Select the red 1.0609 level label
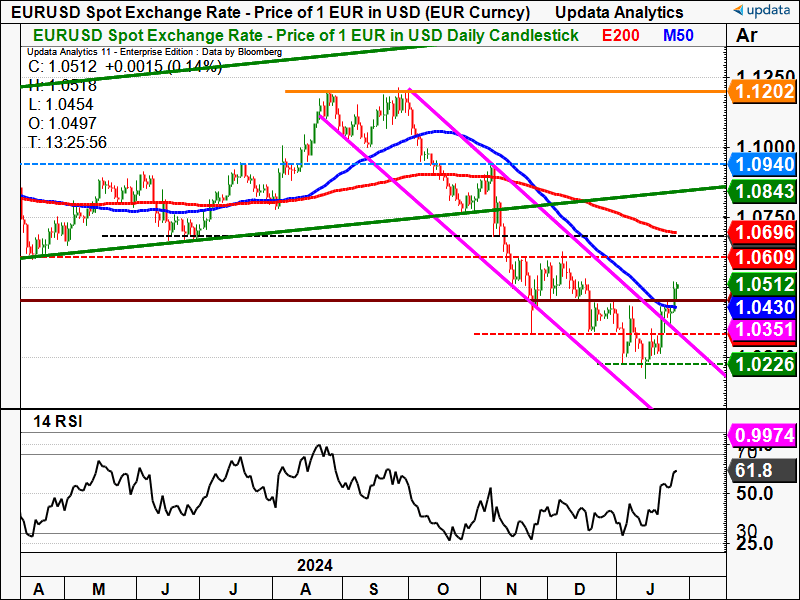This screenshot has height=600, width=800. pyautogui.click(x=763, y=258)
